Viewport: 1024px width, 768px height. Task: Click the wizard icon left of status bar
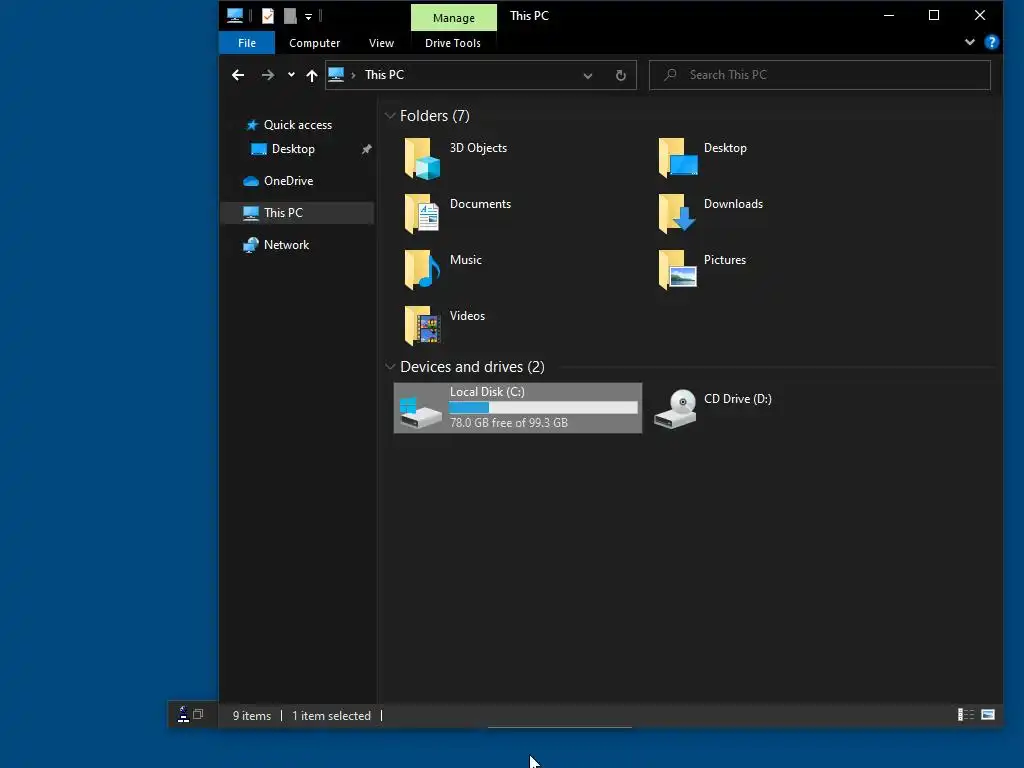tap(184, 715)
